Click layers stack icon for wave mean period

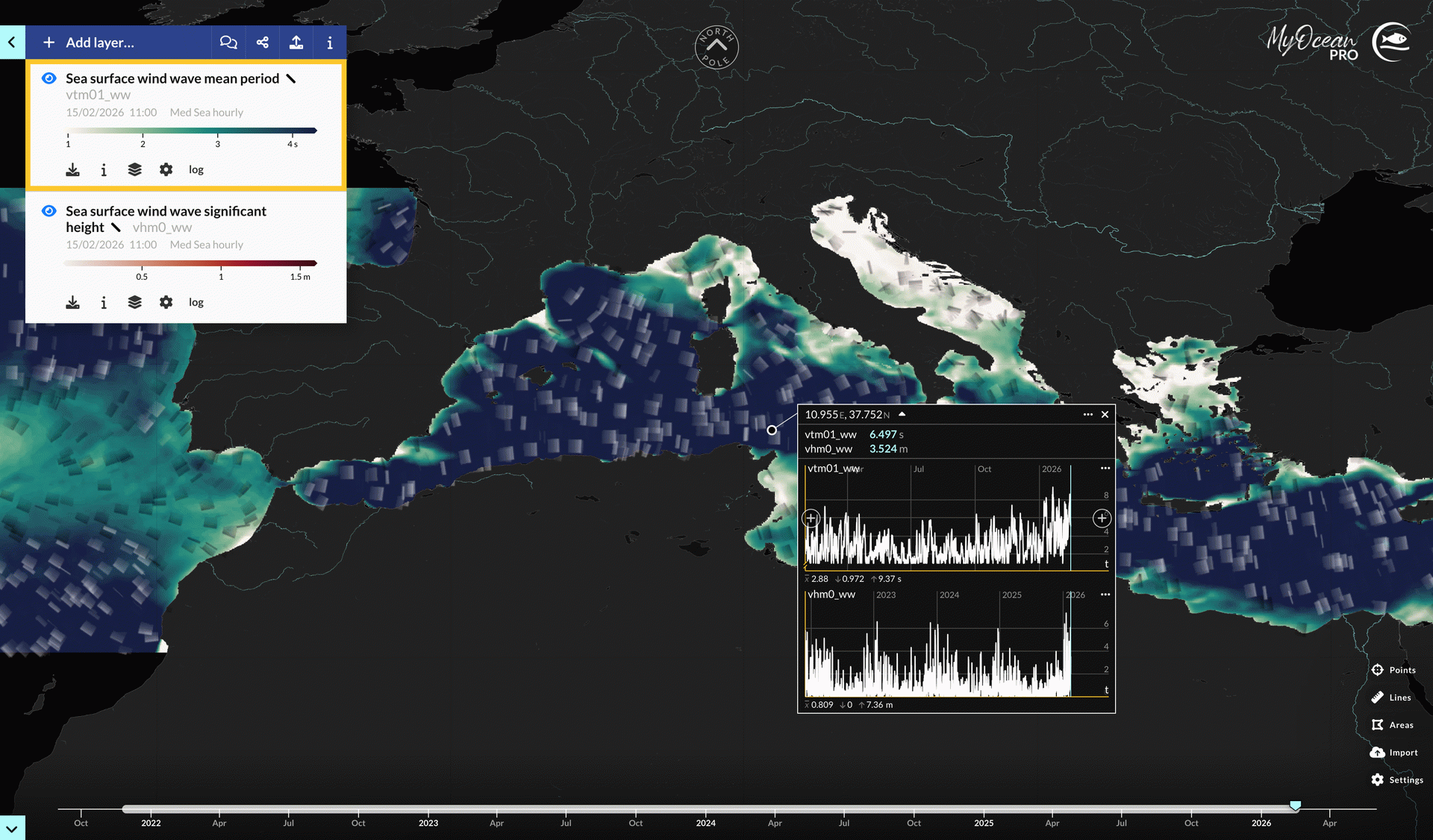tap(134, 170)
